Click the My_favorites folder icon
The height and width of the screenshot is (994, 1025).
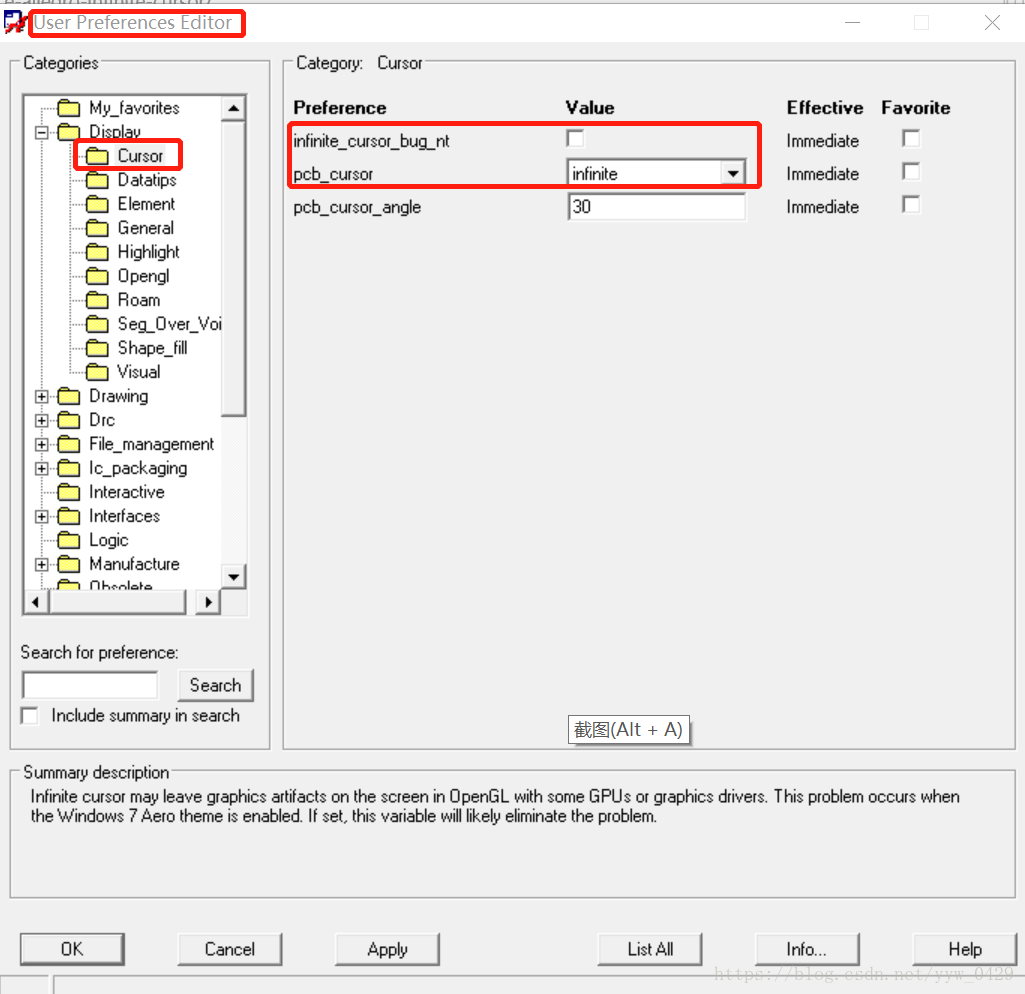(x=68, y=108)
